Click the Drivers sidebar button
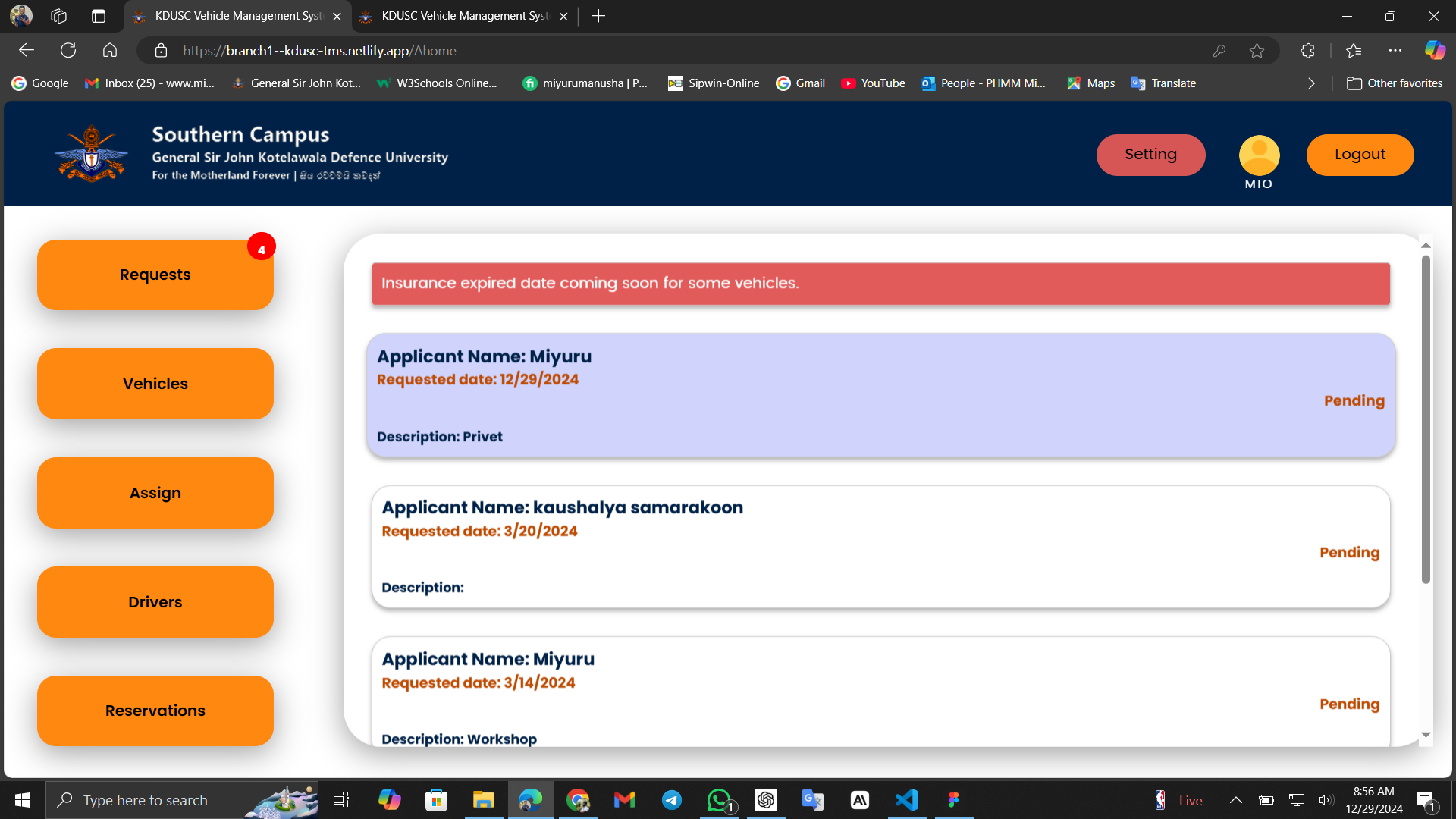Screen dimensions: 1456x819 (155, 602)
